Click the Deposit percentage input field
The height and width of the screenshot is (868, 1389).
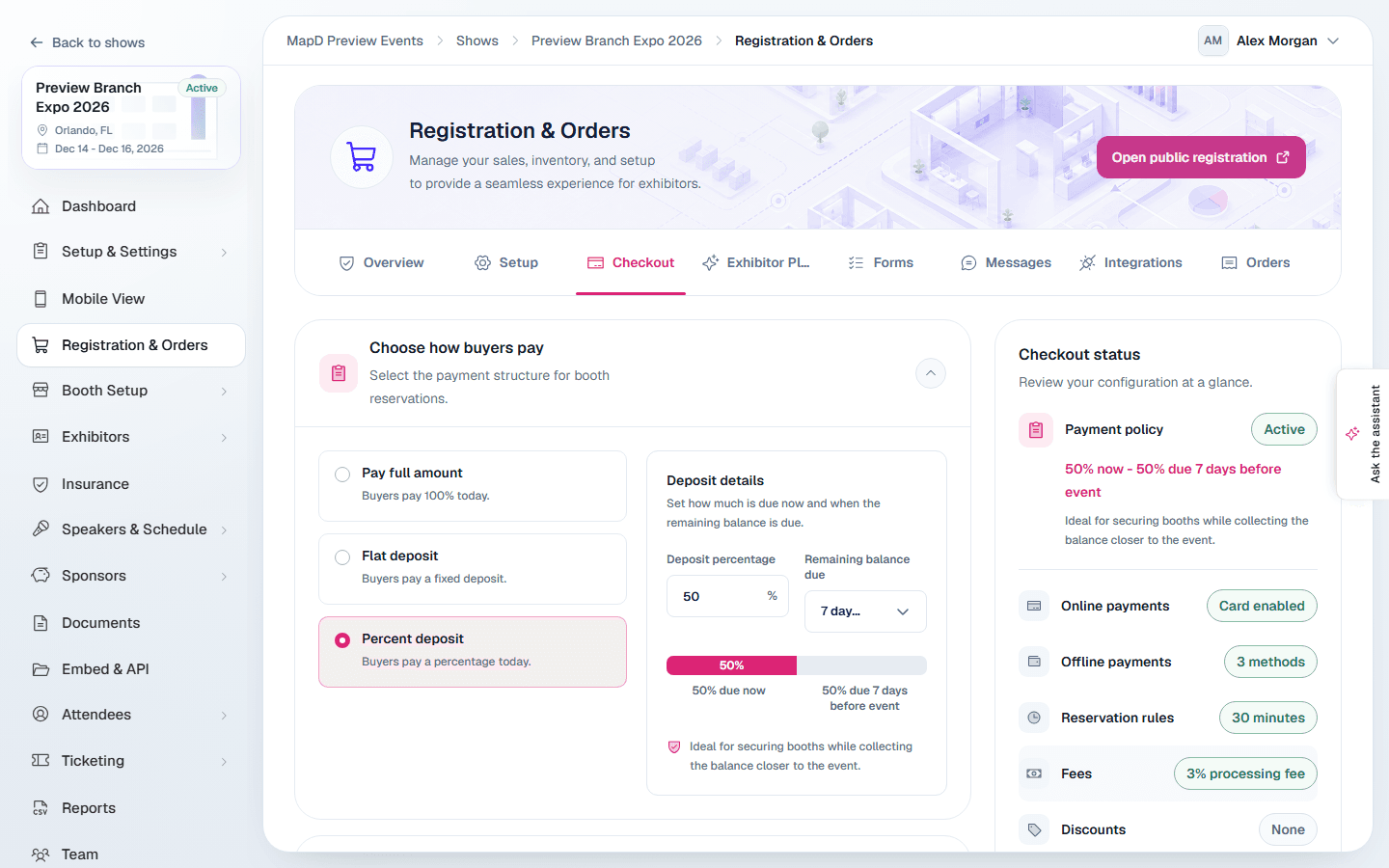[x=727, y=596]
